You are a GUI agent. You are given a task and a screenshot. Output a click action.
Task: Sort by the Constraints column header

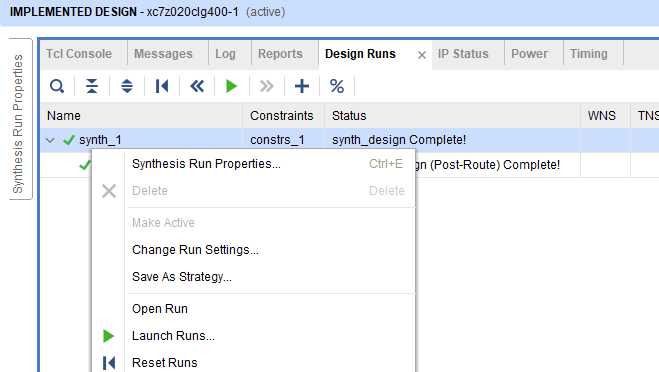pos(282,116)
